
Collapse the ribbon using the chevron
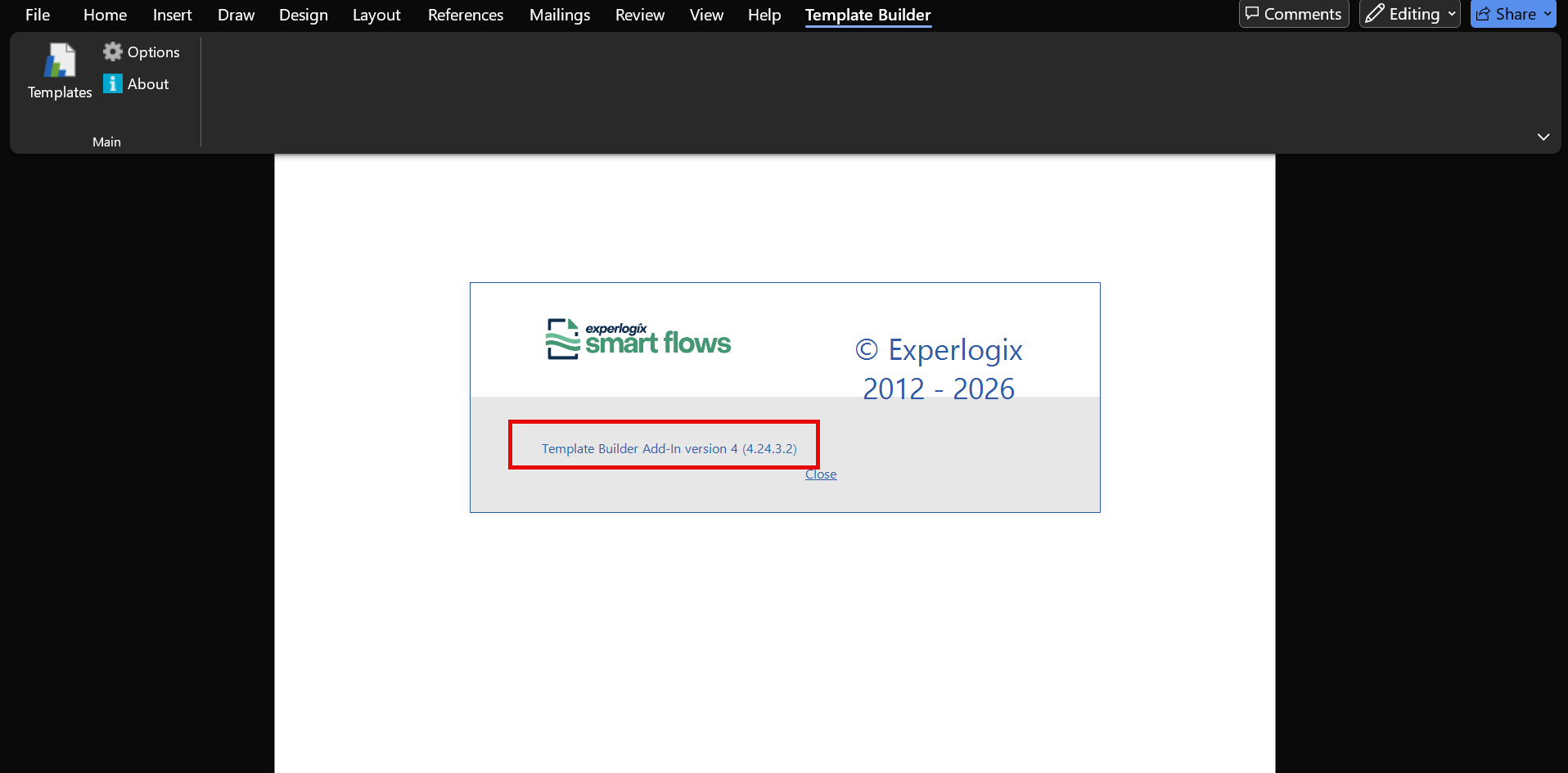[1543, 137]
